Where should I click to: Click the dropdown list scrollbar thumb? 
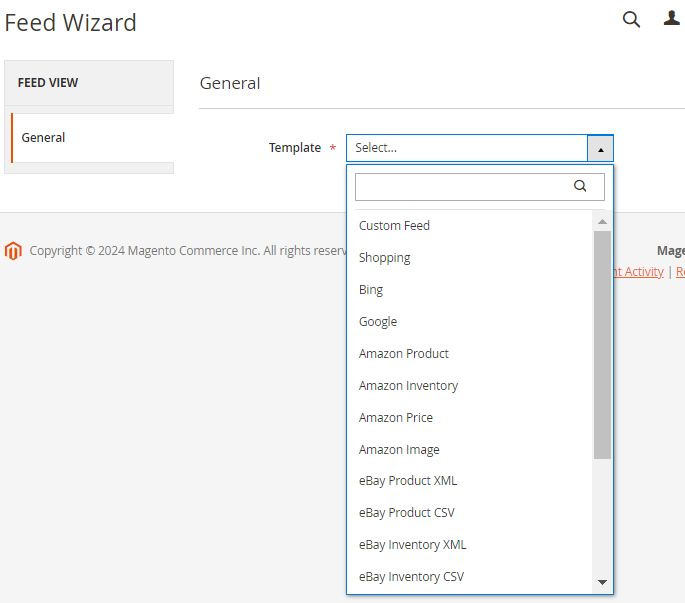[602, 345]
